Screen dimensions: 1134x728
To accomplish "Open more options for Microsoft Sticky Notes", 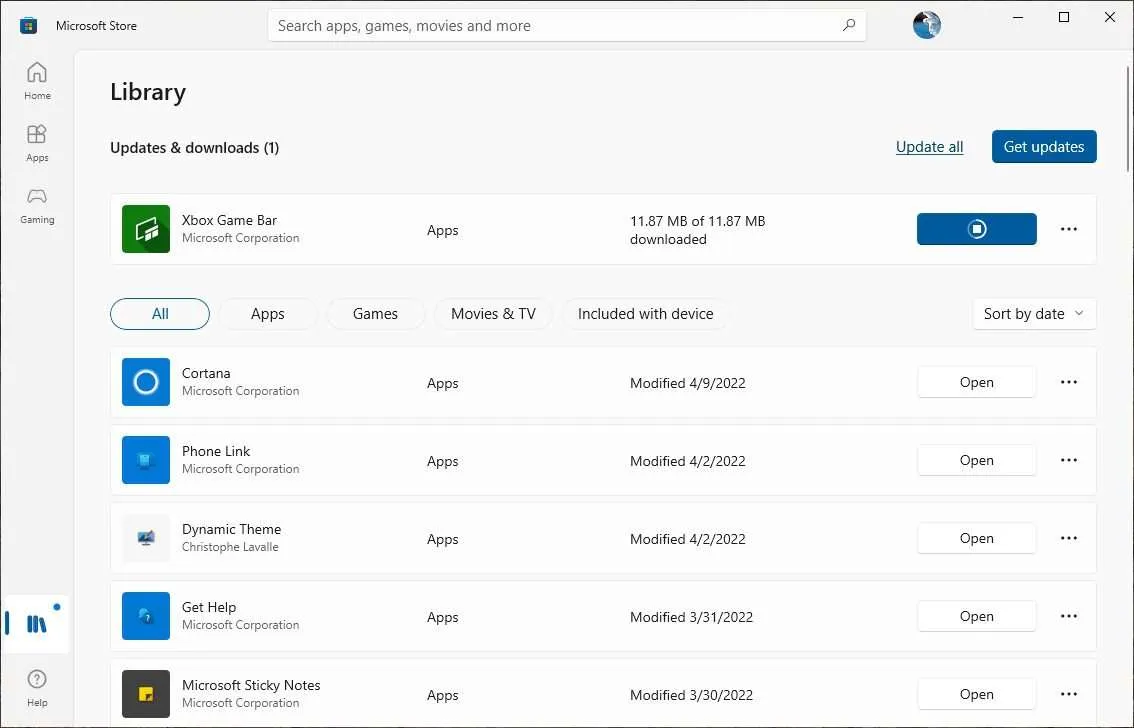I will click(x=1069, y=694).
